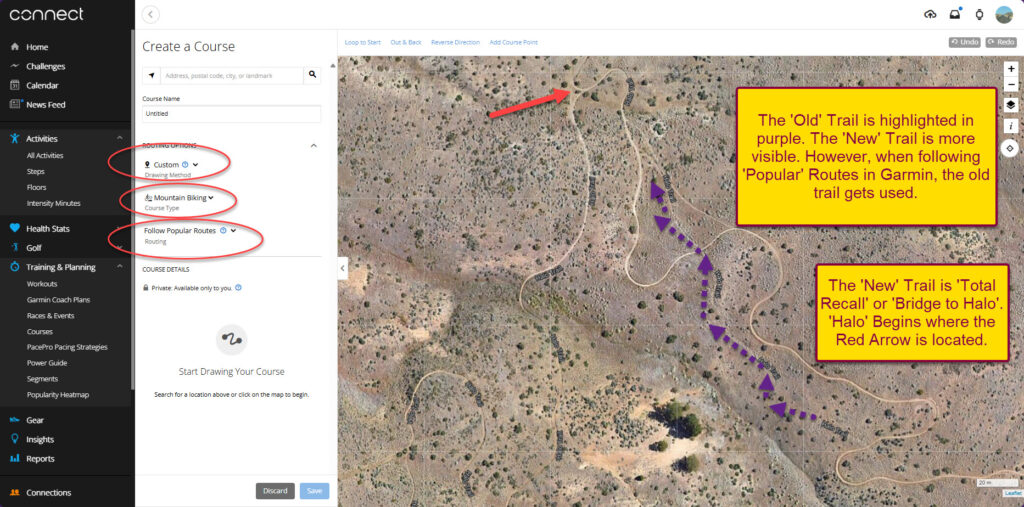
Task: Open Insights in the sidebar
Action: (40, 440)
